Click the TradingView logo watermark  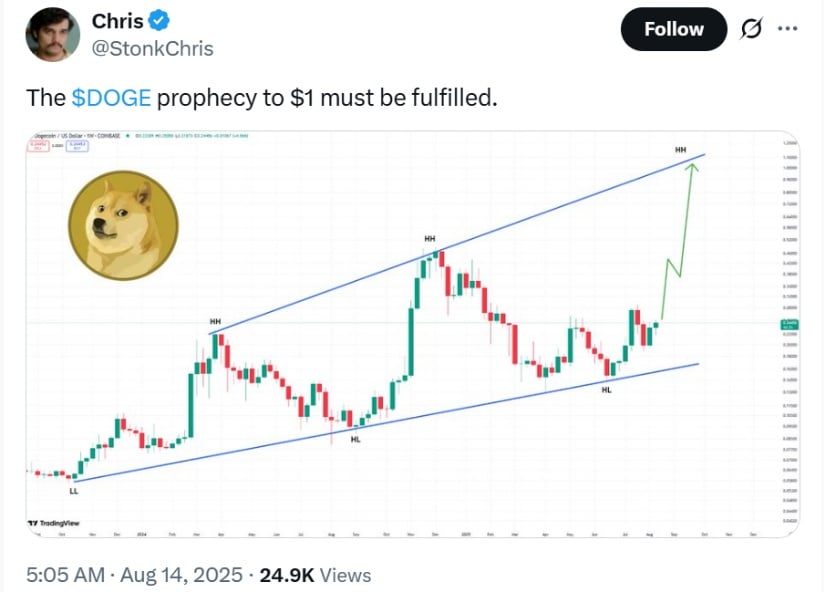point(54,523)
